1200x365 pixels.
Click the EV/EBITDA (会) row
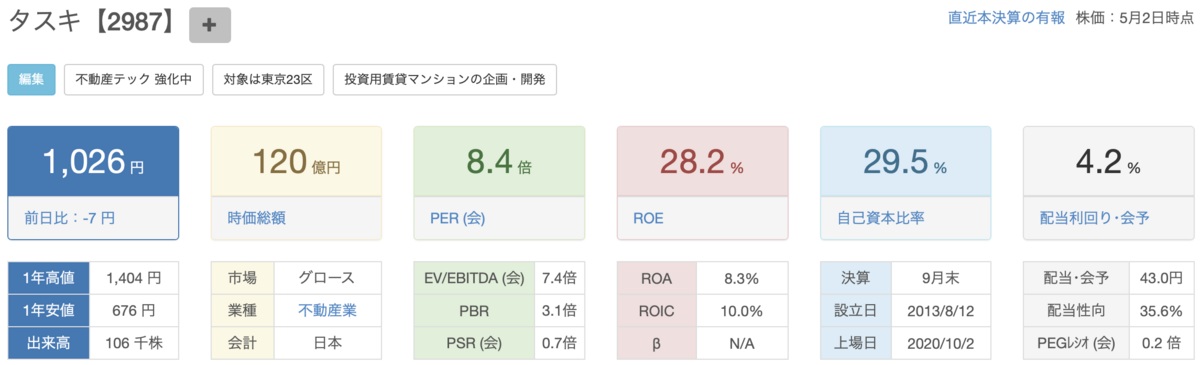tap(499, 277)
